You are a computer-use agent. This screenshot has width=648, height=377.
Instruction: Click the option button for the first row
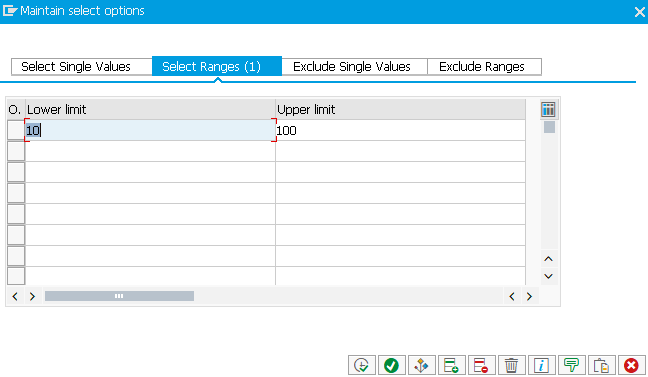tap(16, 130)
